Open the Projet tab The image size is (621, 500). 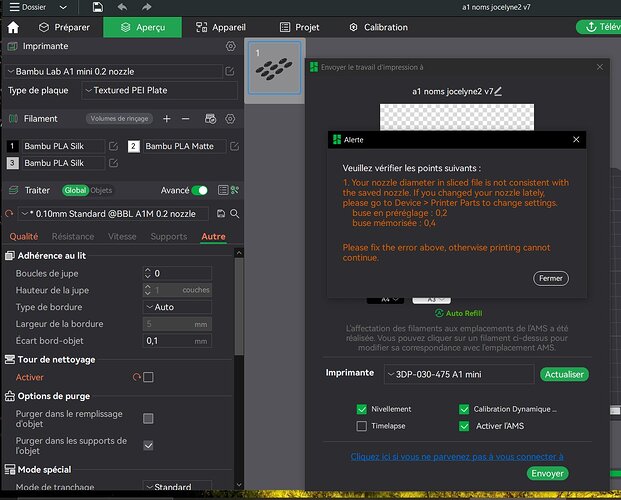(x=299, y=27)
